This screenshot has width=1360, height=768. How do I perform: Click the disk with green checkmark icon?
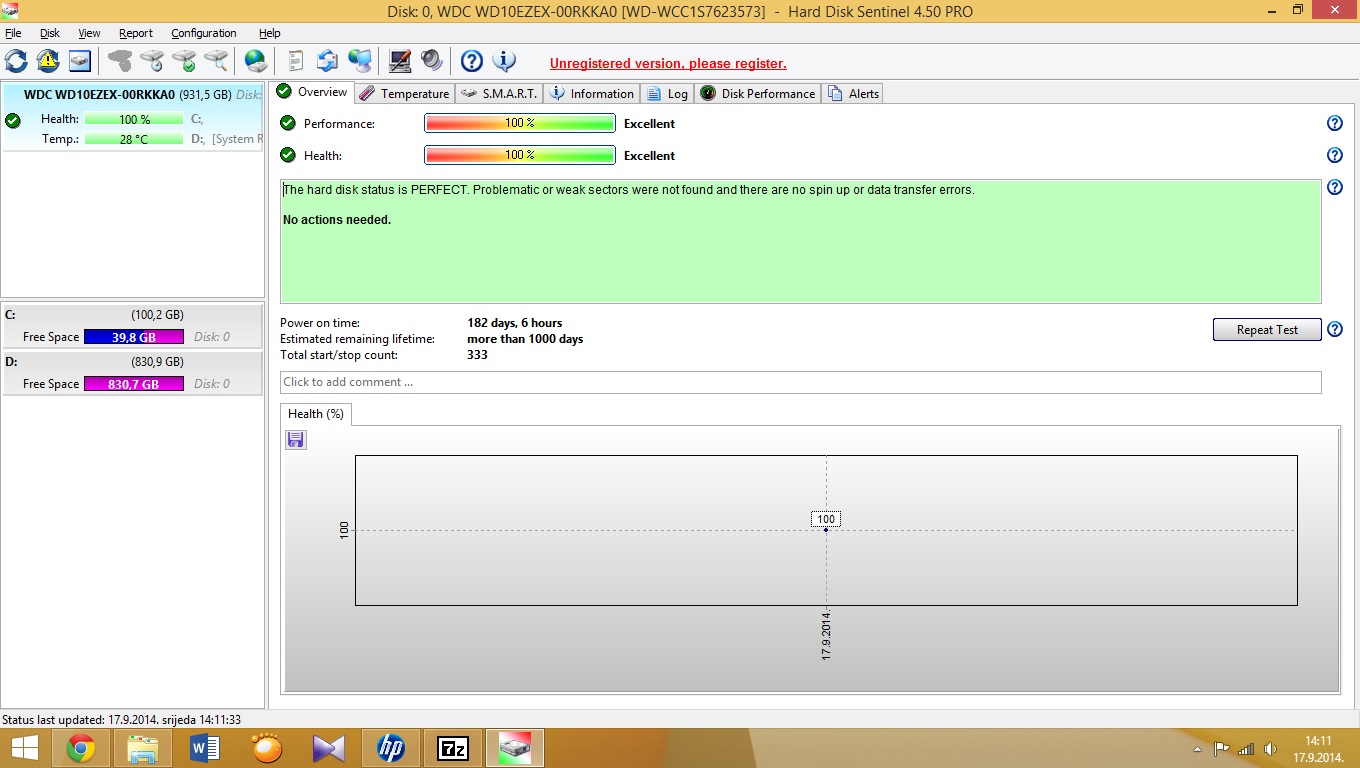point(184,61)
